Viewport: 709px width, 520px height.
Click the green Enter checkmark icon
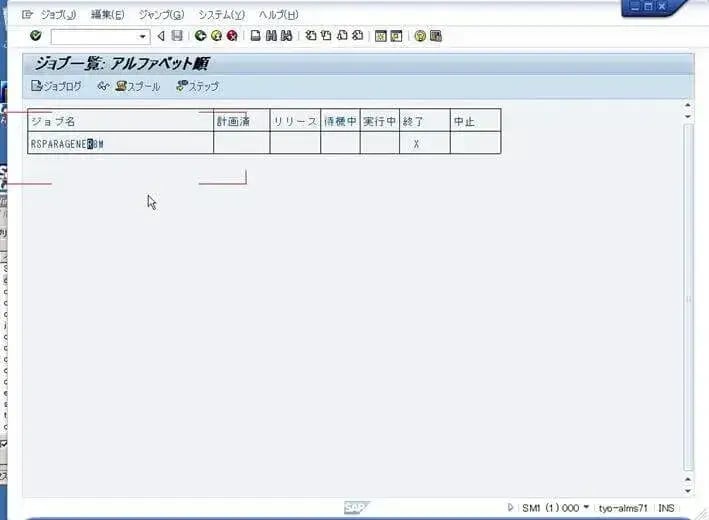coord(36,36)
